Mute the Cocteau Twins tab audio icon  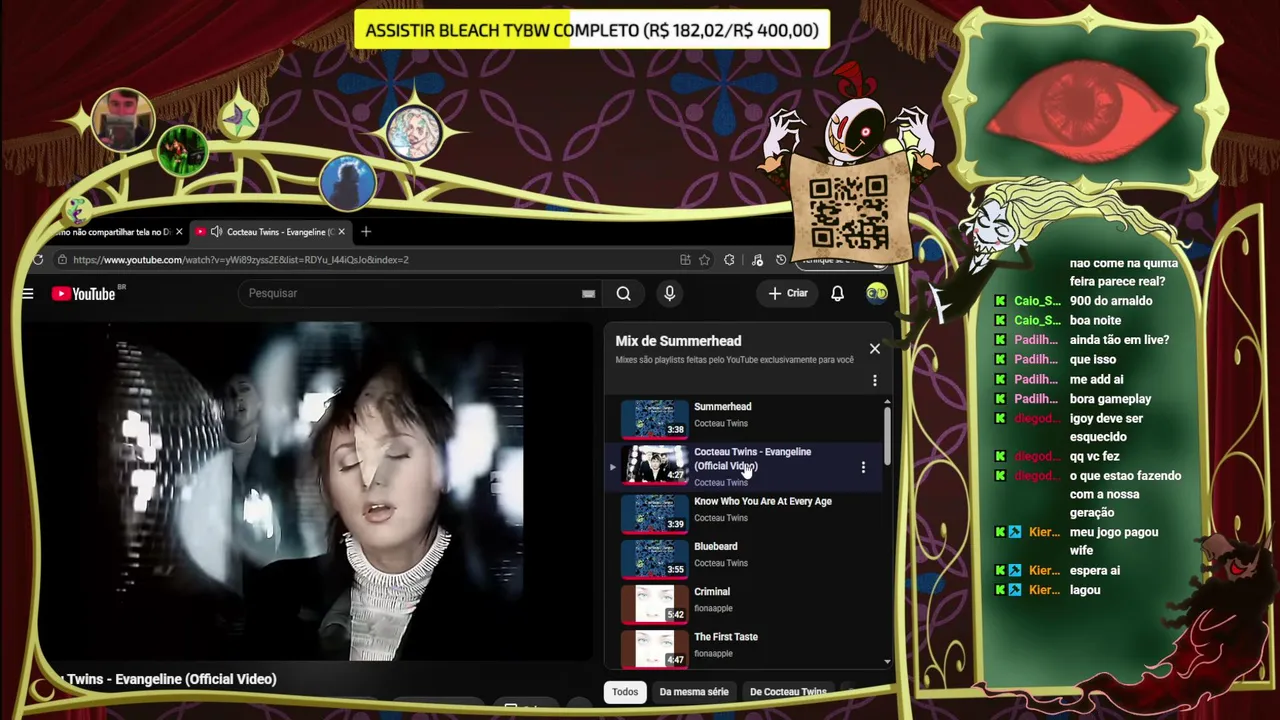coord(216,232)
